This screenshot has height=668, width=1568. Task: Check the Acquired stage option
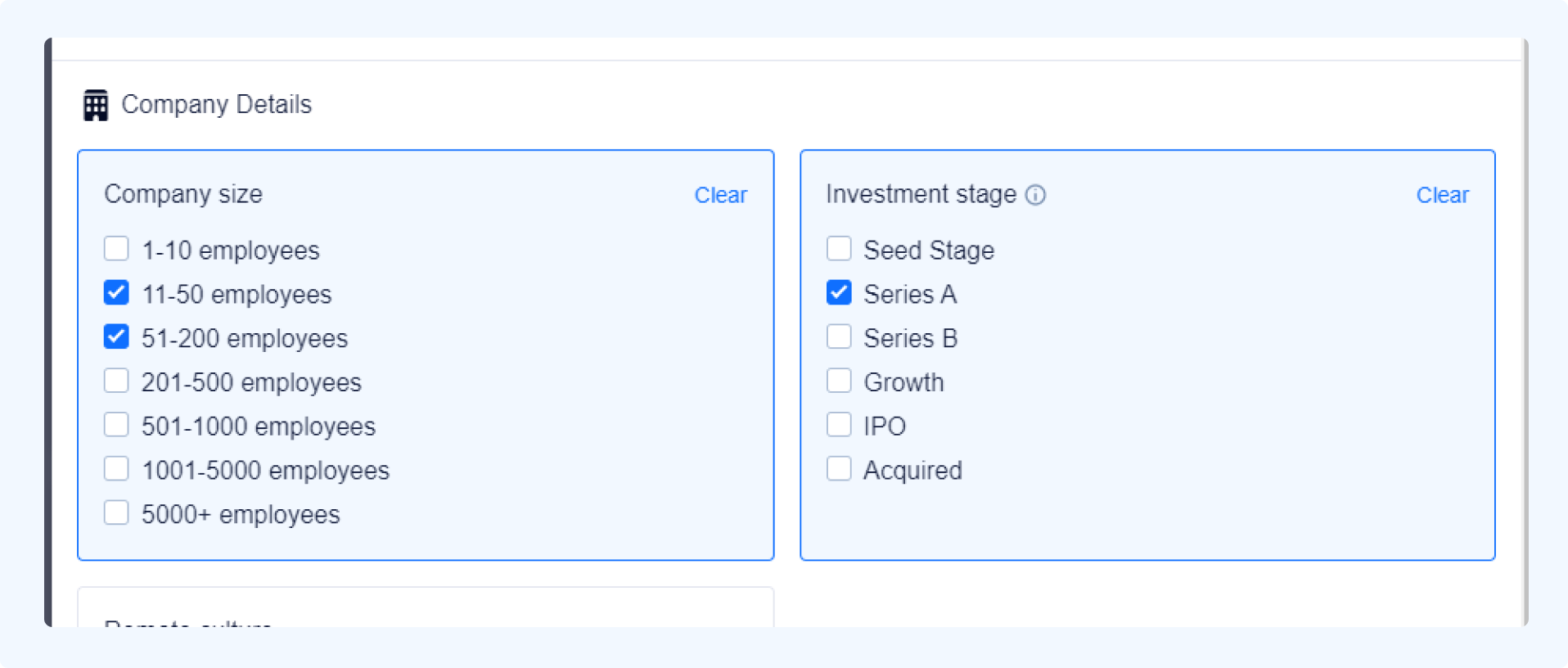839,468
